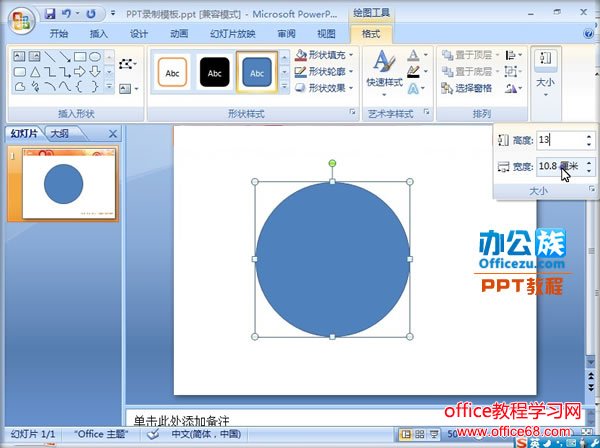Viewport: 600px width, 448px height.
Task: Select the straight line shape
Action: (x=50, y=57)
